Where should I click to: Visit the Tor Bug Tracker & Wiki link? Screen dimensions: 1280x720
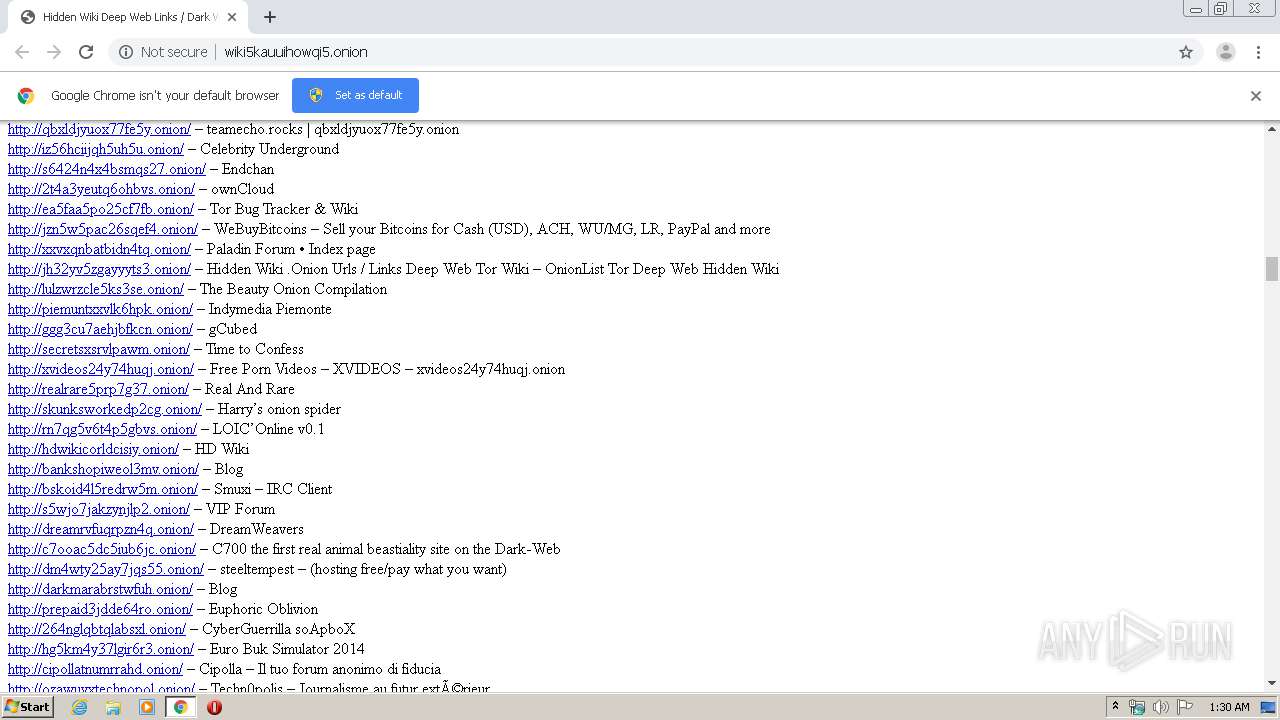[x=101, y=209]
